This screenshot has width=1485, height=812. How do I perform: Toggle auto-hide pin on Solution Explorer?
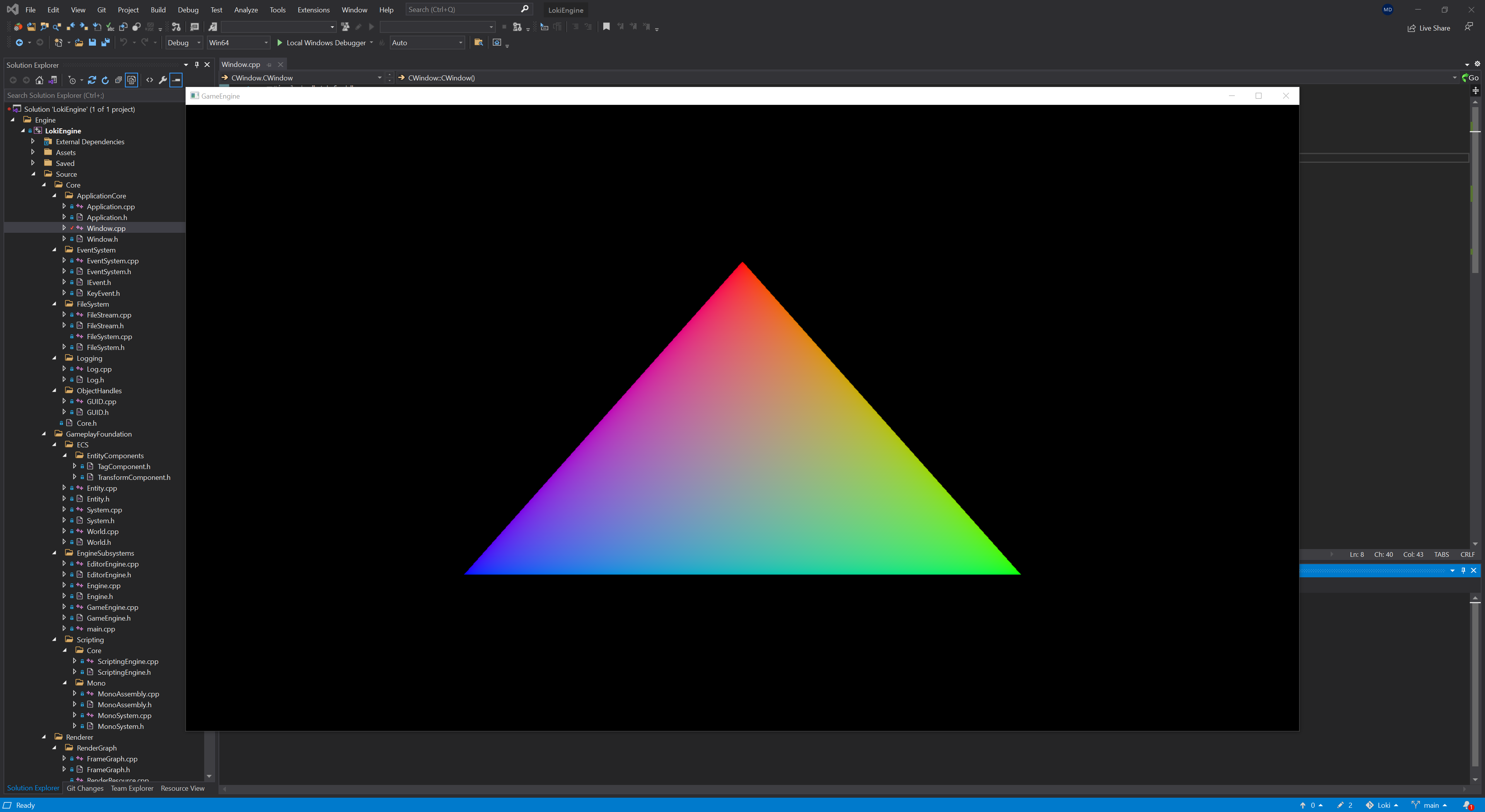point(196,65)
